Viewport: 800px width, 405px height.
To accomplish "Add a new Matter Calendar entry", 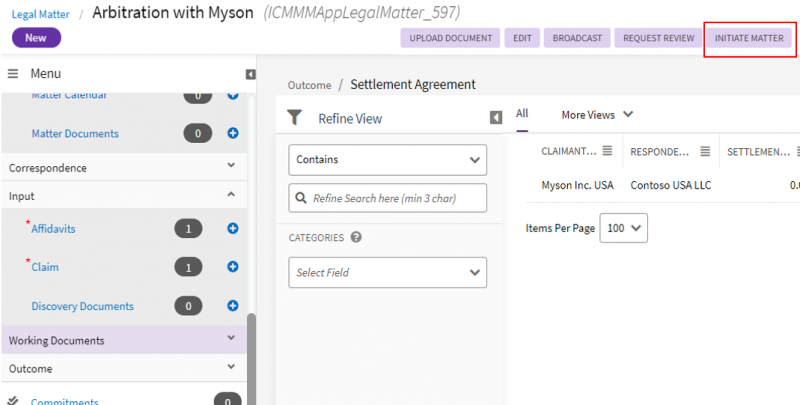I will (233, 95).
